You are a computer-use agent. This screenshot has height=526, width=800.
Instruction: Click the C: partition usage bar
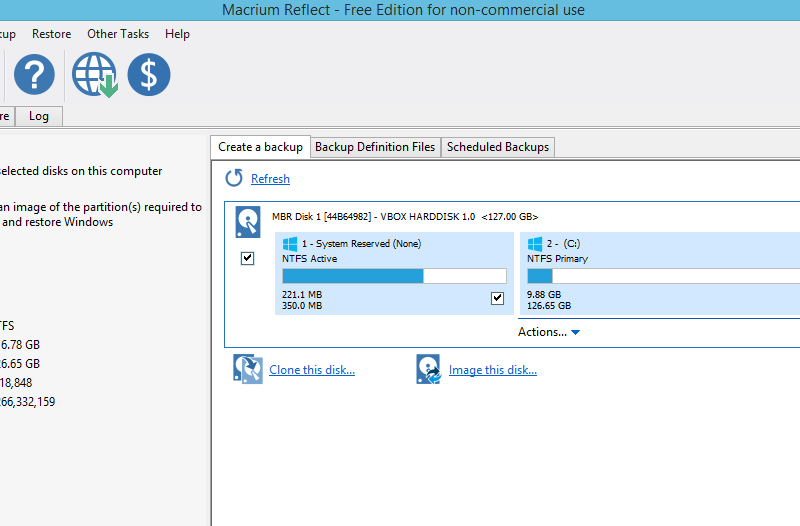(663, 276)
